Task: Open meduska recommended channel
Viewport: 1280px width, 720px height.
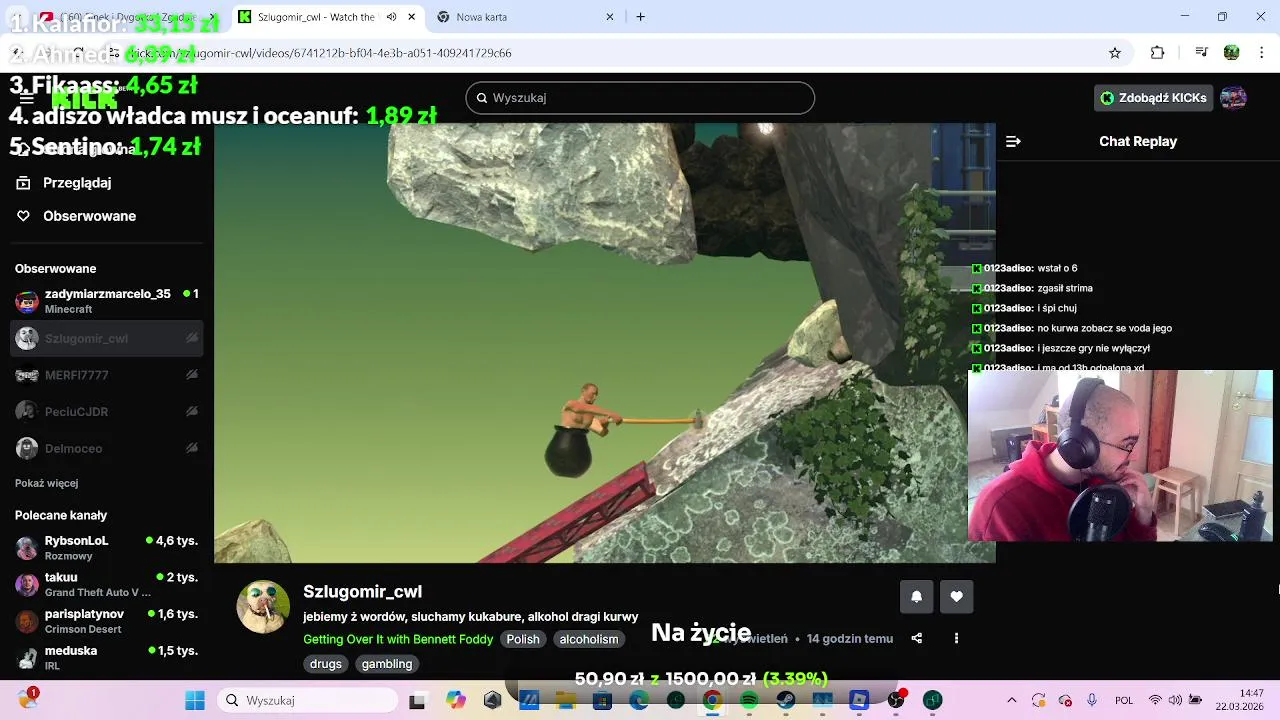Action: coord(107,657)
